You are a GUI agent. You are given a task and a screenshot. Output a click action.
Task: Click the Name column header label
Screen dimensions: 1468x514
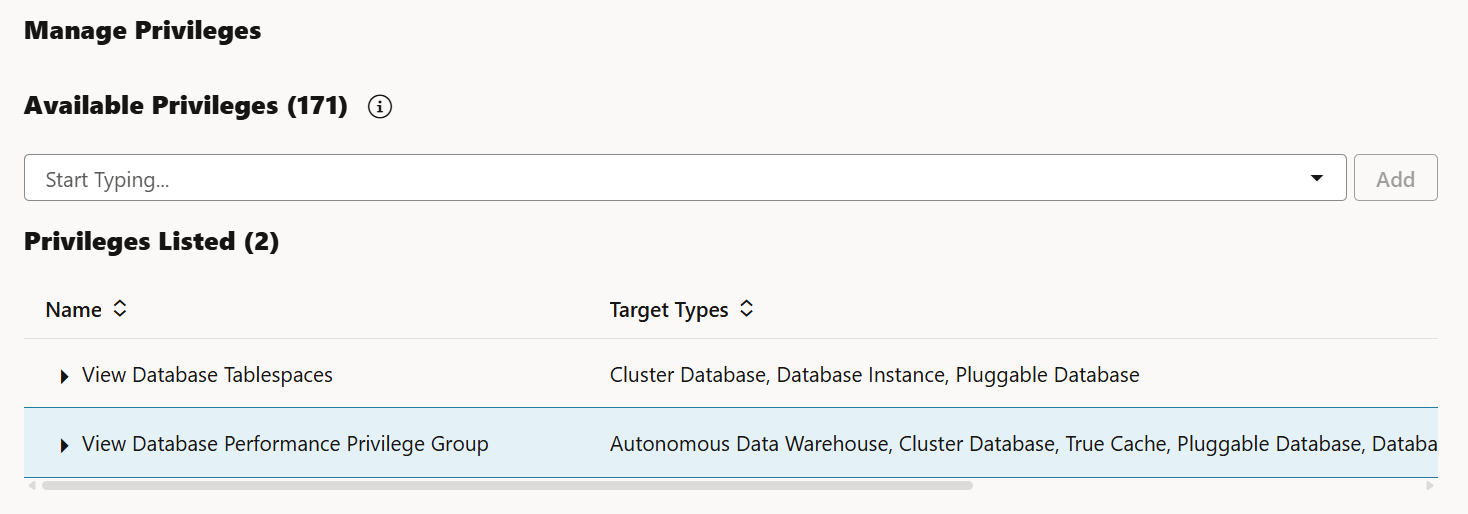click(x=73, y=310)
